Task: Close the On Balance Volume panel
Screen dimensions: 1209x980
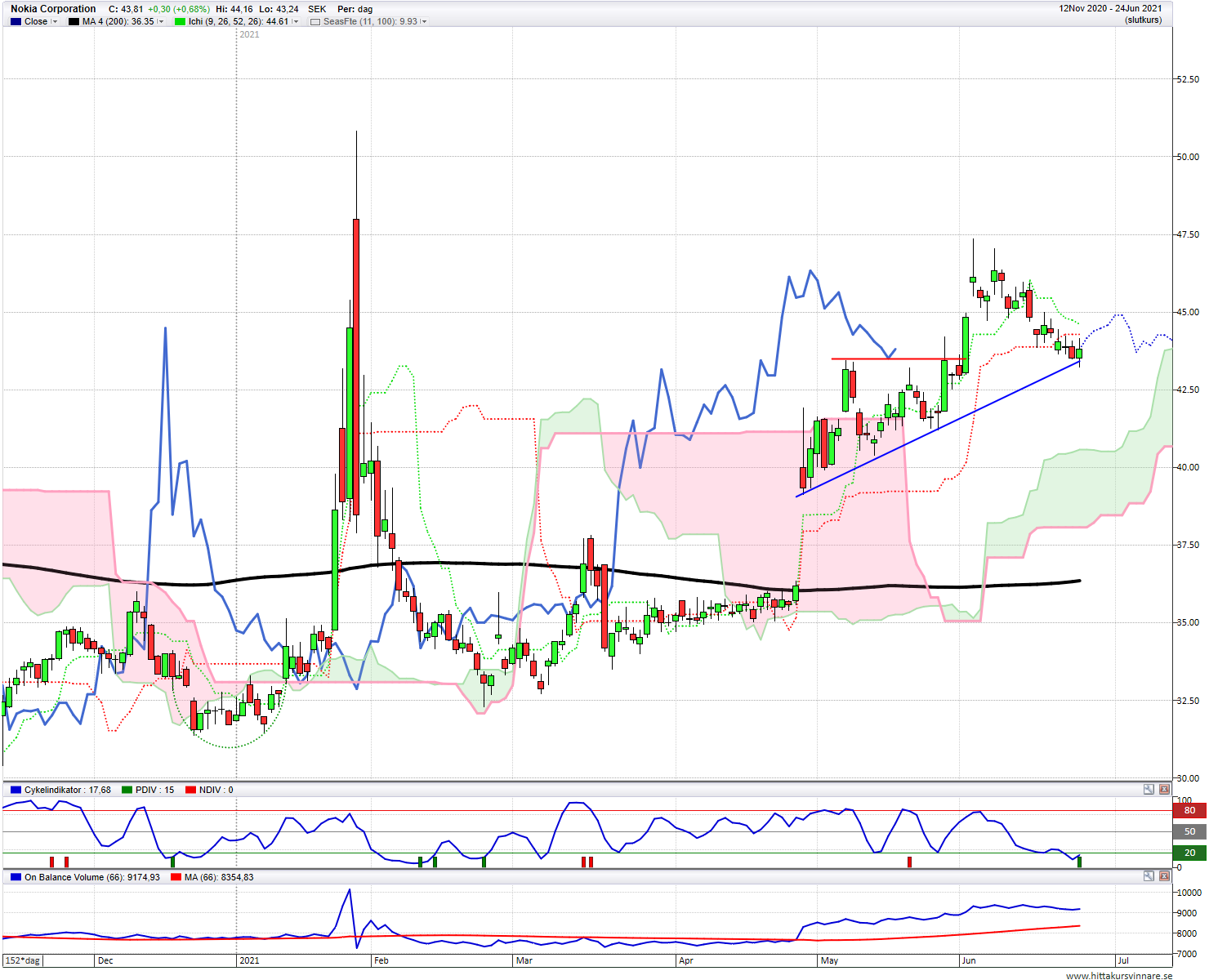Action: 1163,876
